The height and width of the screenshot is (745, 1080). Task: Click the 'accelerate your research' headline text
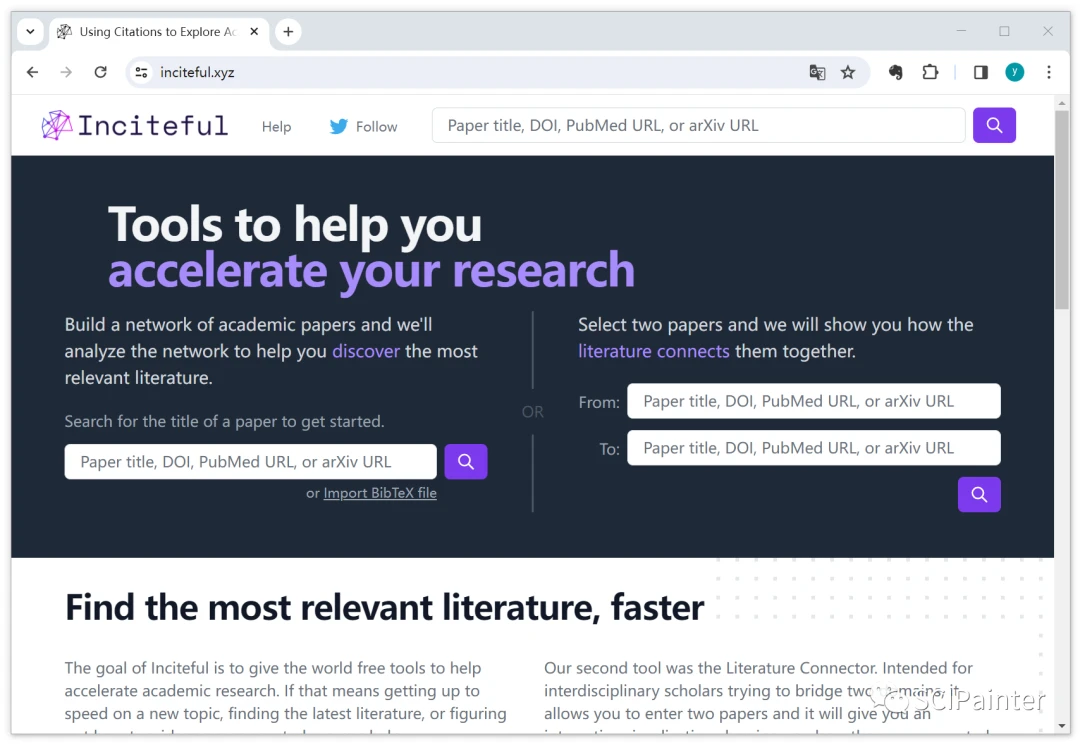pos(371,271)
